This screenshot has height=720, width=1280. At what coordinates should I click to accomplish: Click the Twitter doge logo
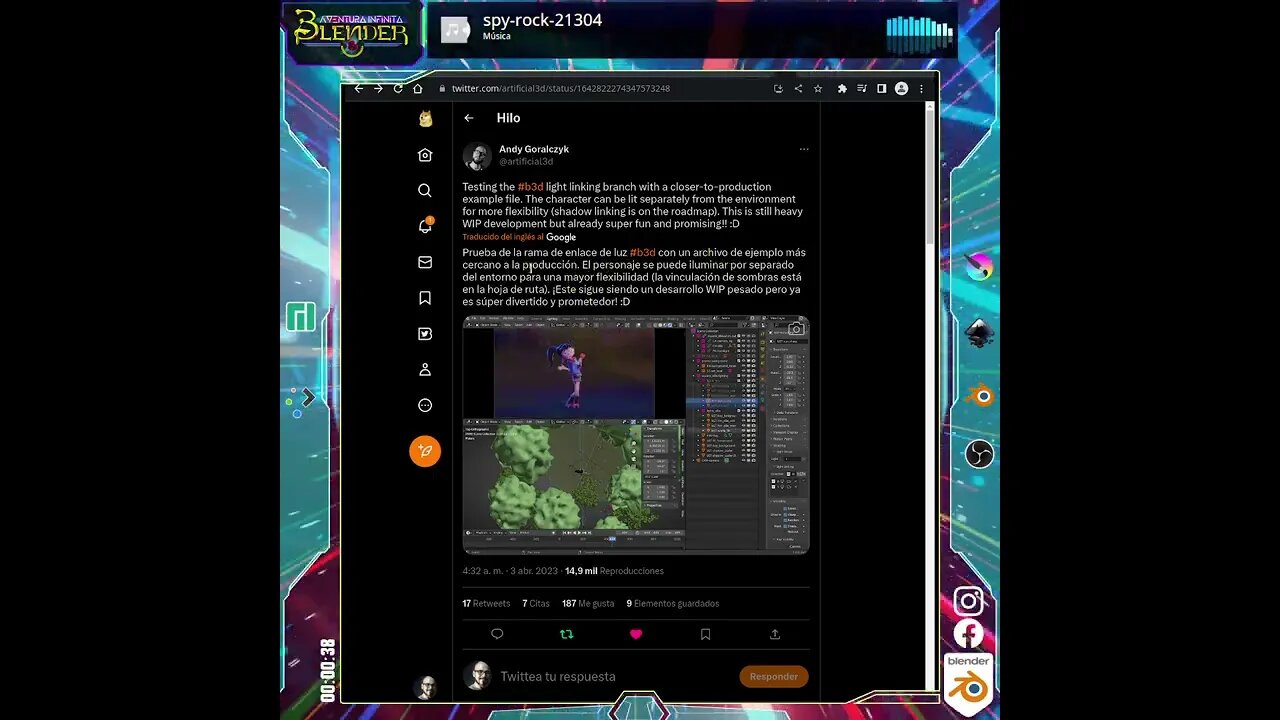coord(425,119)
